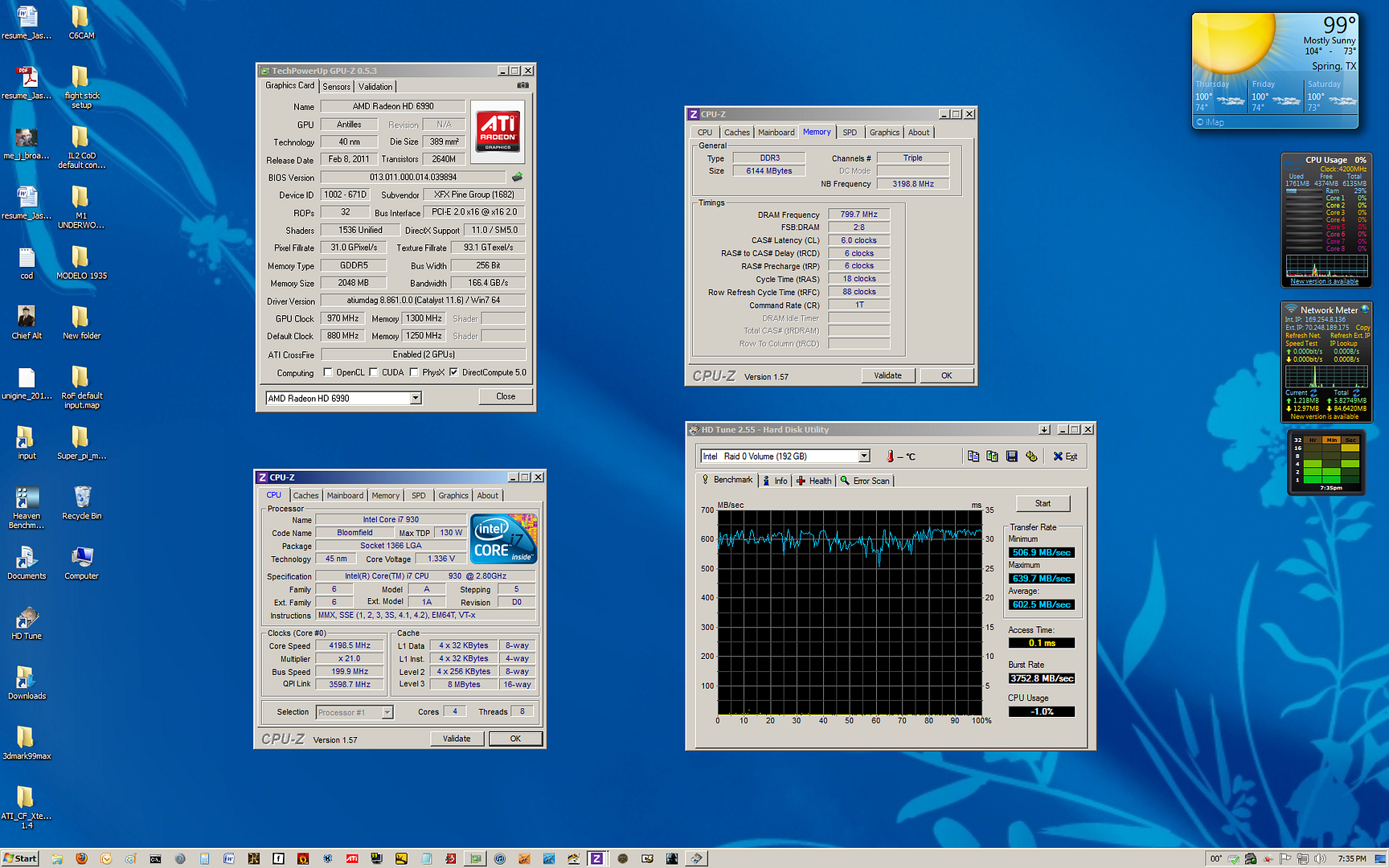This screenshot has height=868, width=1389.
Task: Open the Heaven Benchmark desktop shortcut
Action: tap(27, 508)
